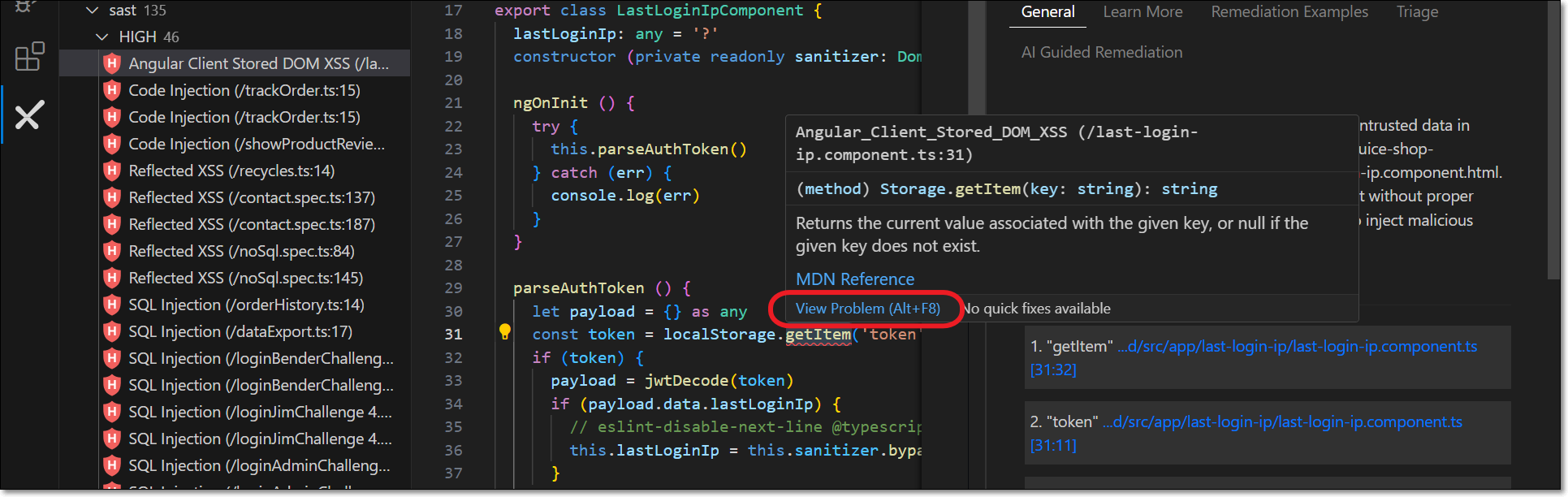The width and height of the screenshot is (1568, 497).
Task: Collapse the HIGH 46 severity group
Action: coord(102,37)
